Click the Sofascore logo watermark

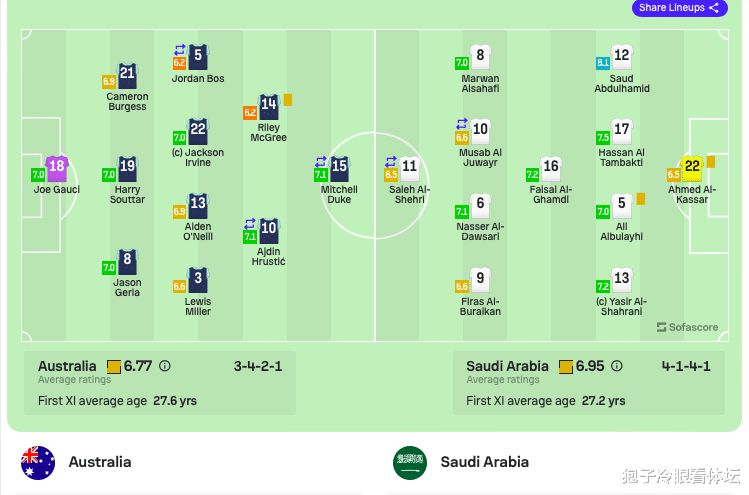(687, 327)
